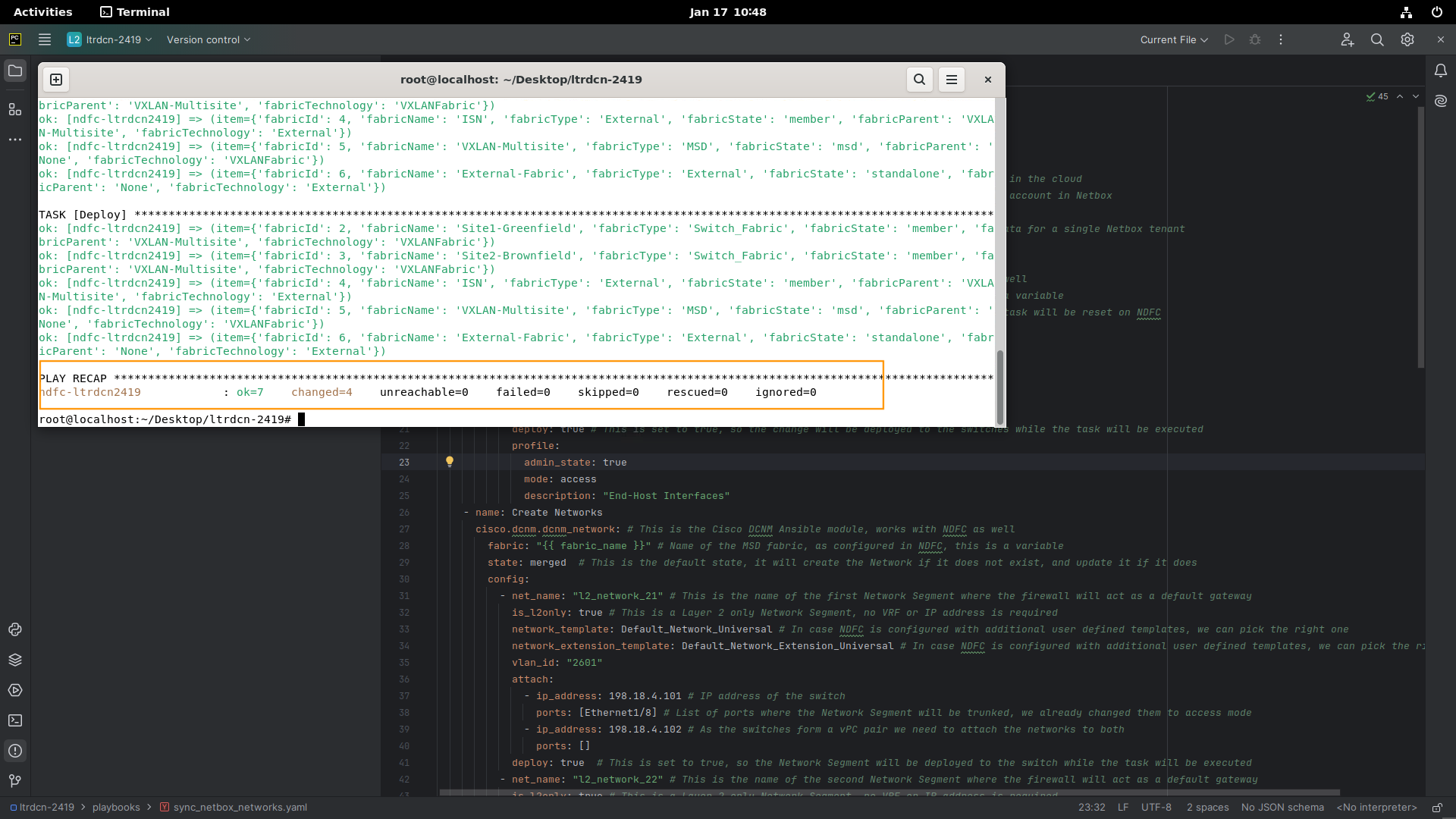1456x819 pixels.
Task: Click sync_netbox_networks.yaml in the breadcrumb
Action: click(x=234, y=808)
